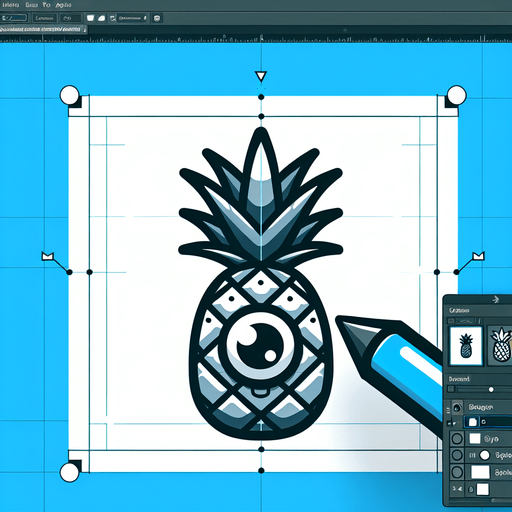Click the white rectangle toolbar icon
512x512 pixels.
[90, 18]
